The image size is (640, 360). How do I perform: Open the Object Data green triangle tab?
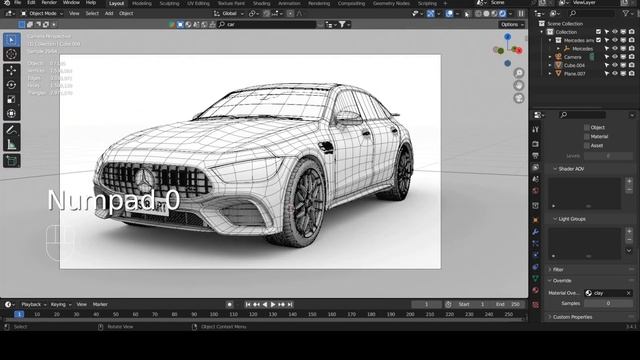(536, 278)
